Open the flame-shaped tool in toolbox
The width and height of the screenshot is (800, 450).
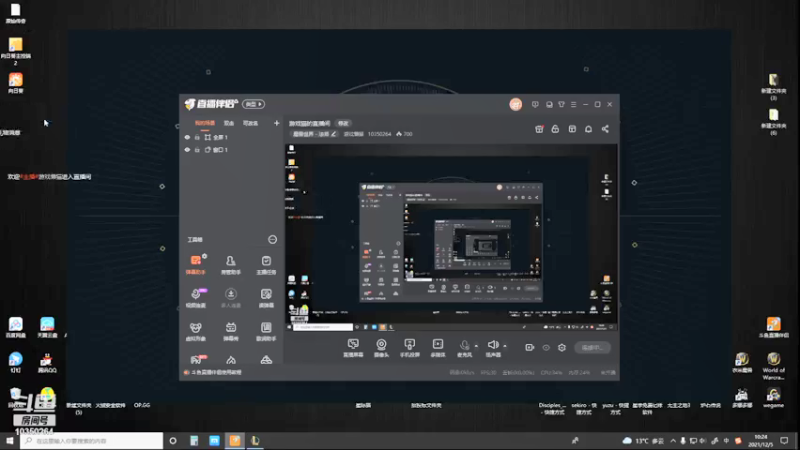click(231, 360)
